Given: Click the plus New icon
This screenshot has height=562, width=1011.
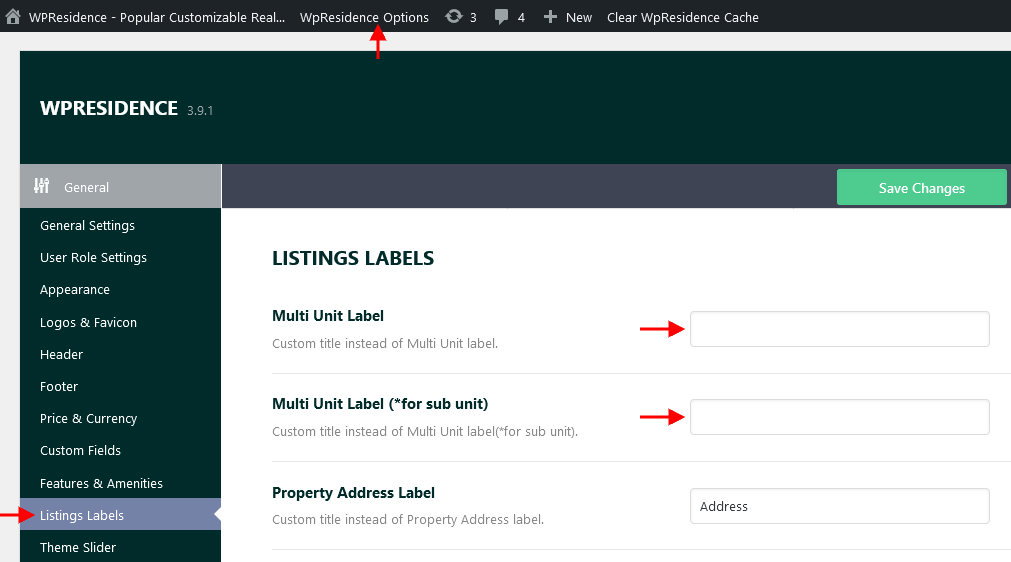Looking at the screenshot, I should pyautogui.click(x=550, y=17).
